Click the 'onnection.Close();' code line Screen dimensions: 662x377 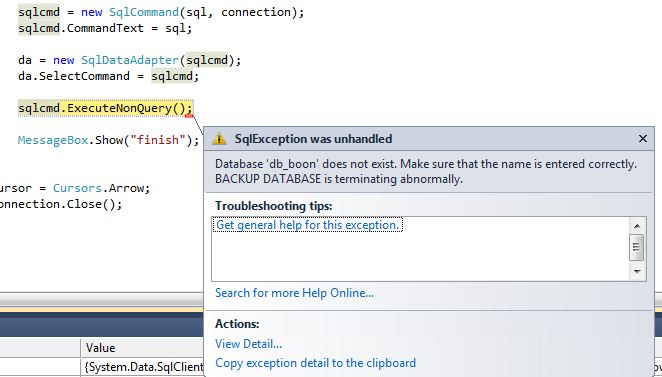pos(61,204)
